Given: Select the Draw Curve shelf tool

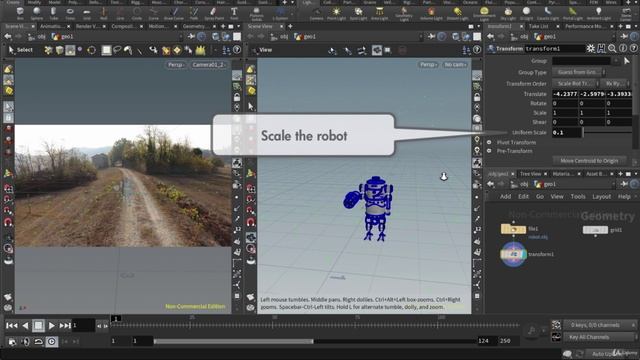Looking at the screenshot, I should point(174,13).
